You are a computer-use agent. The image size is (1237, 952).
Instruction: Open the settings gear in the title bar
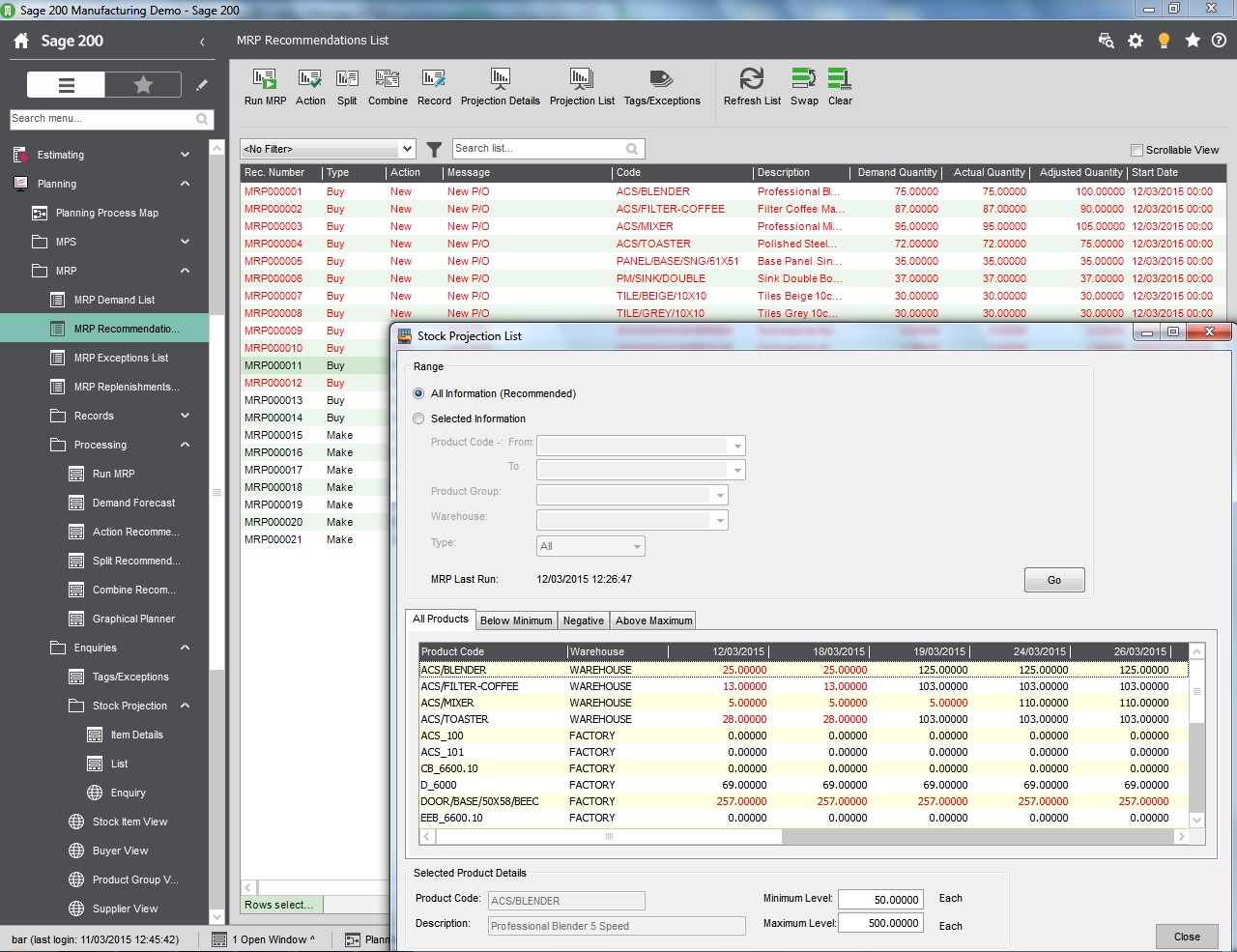coord(1136,42)
